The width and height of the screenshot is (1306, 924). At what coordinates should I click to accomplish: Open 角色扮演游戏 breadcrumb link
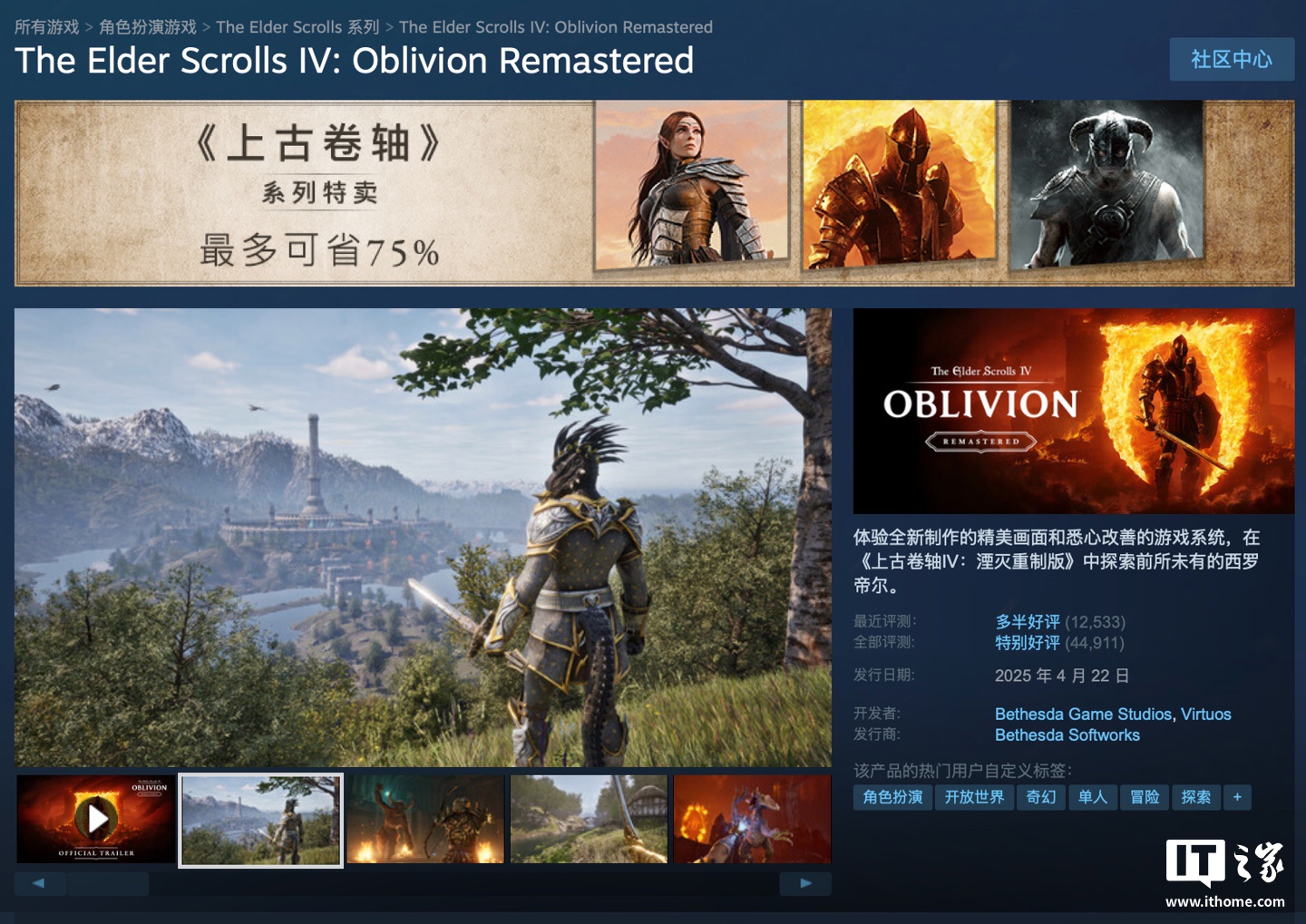[148, 27]
